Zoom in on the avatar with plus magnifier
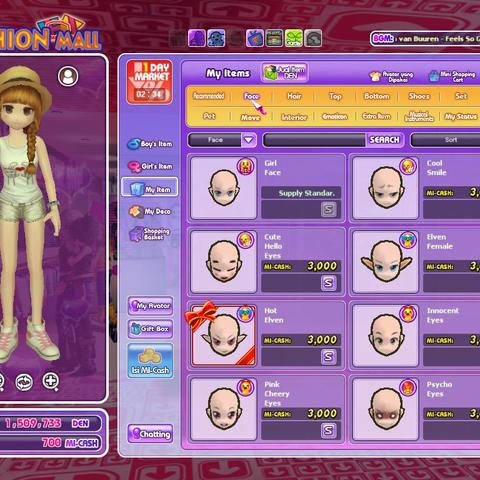480x480 pixels. pyautogui.click(x=51, y=381)
